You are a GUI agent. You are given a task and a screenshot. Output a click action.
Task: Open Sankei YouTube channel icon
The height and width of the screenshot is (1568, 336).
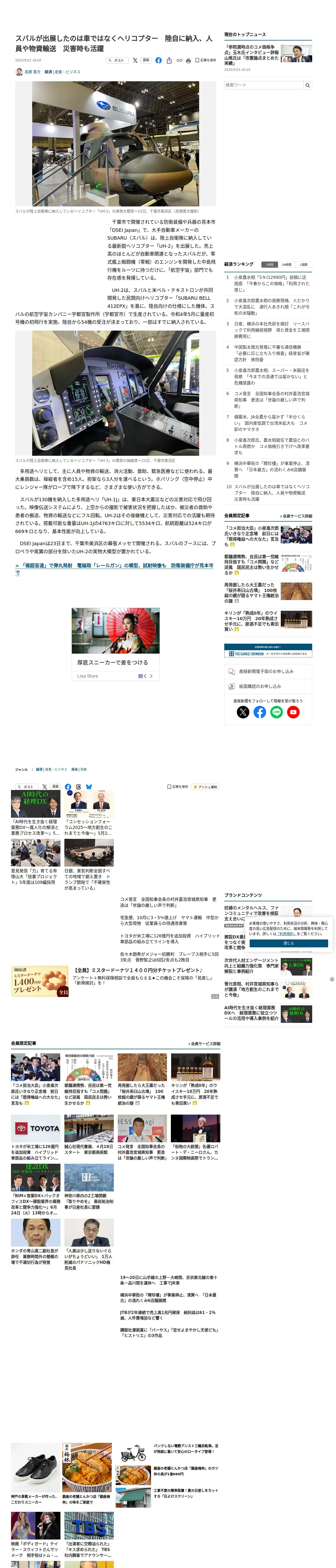pos(293,712)
